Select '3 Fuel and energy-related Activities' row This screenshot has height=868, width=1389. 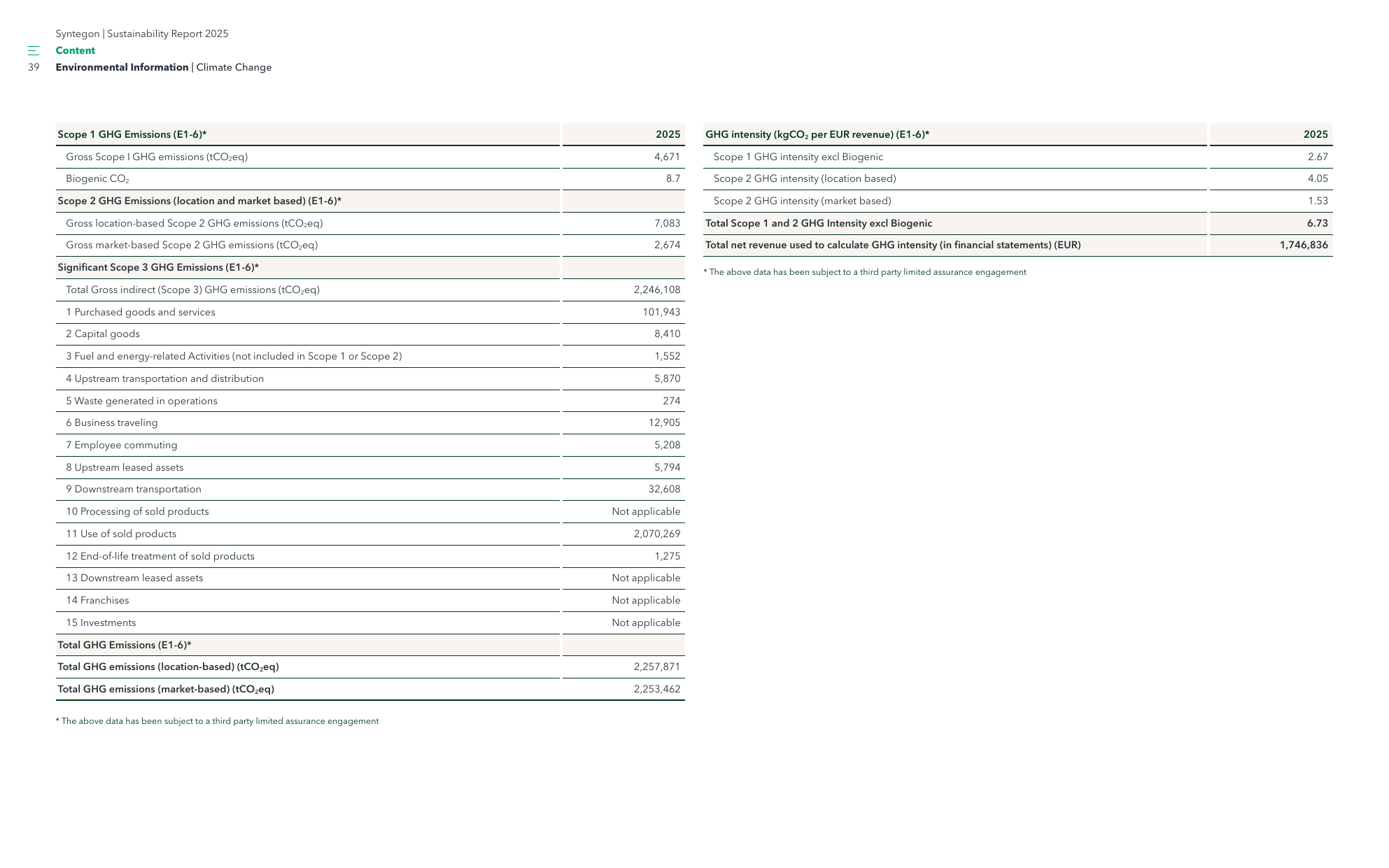(370, 356)
